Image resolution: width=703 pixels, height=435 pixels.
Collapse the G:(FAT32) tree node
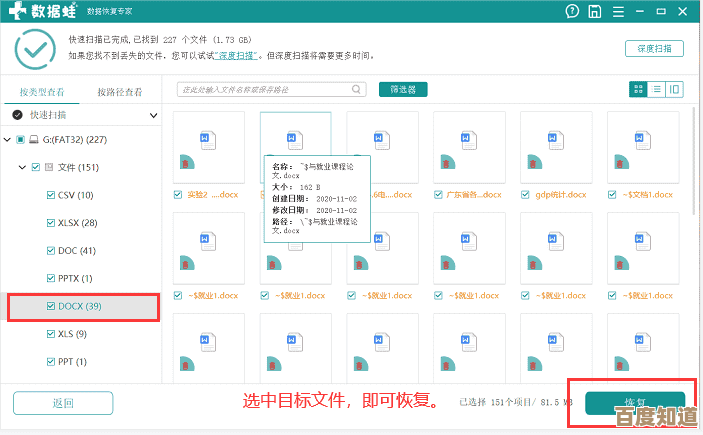point(8,139)
